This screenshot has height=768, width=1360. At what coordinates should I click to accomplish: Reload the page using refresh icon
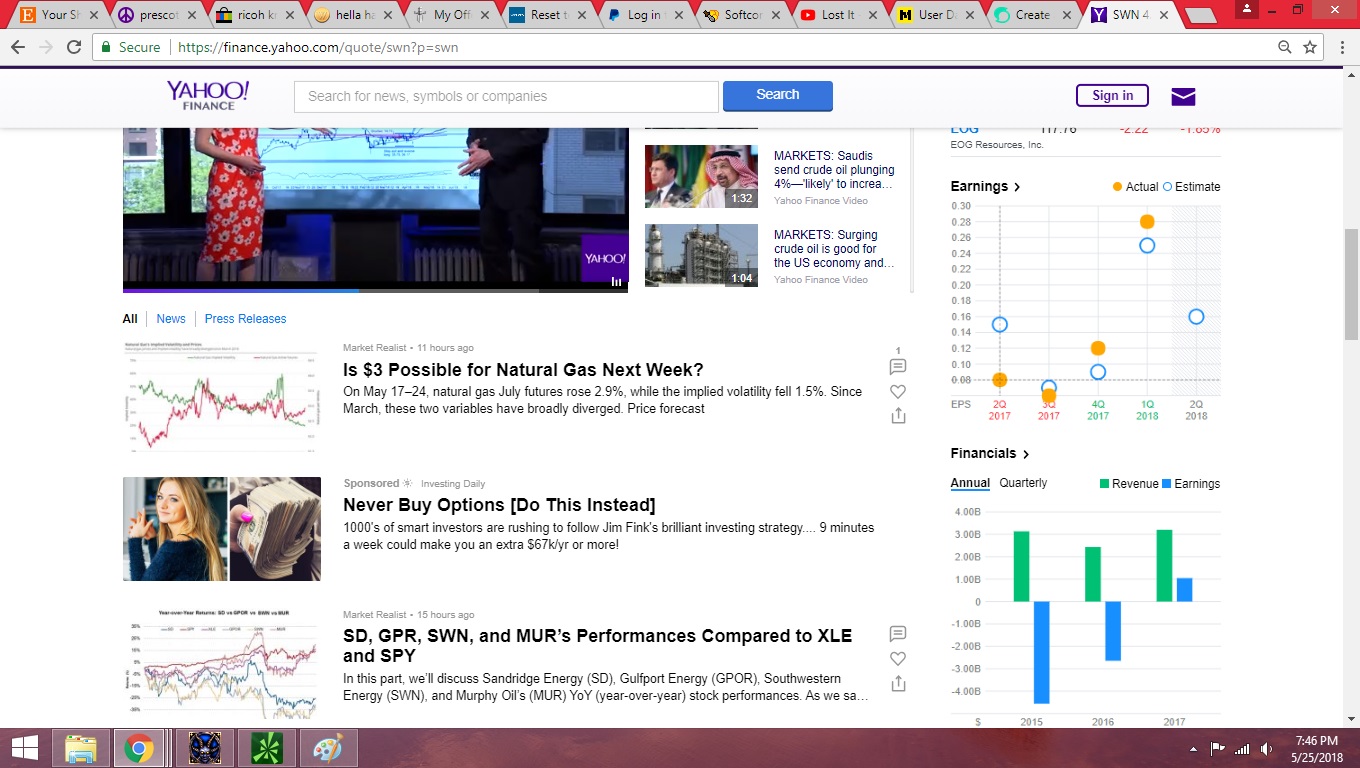click(x=74, y=47)
